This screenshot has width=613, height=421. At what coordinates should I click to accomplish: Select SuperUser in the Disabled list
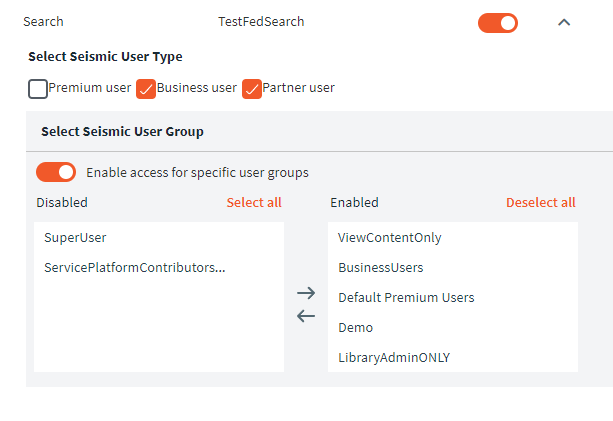[75, 237]
